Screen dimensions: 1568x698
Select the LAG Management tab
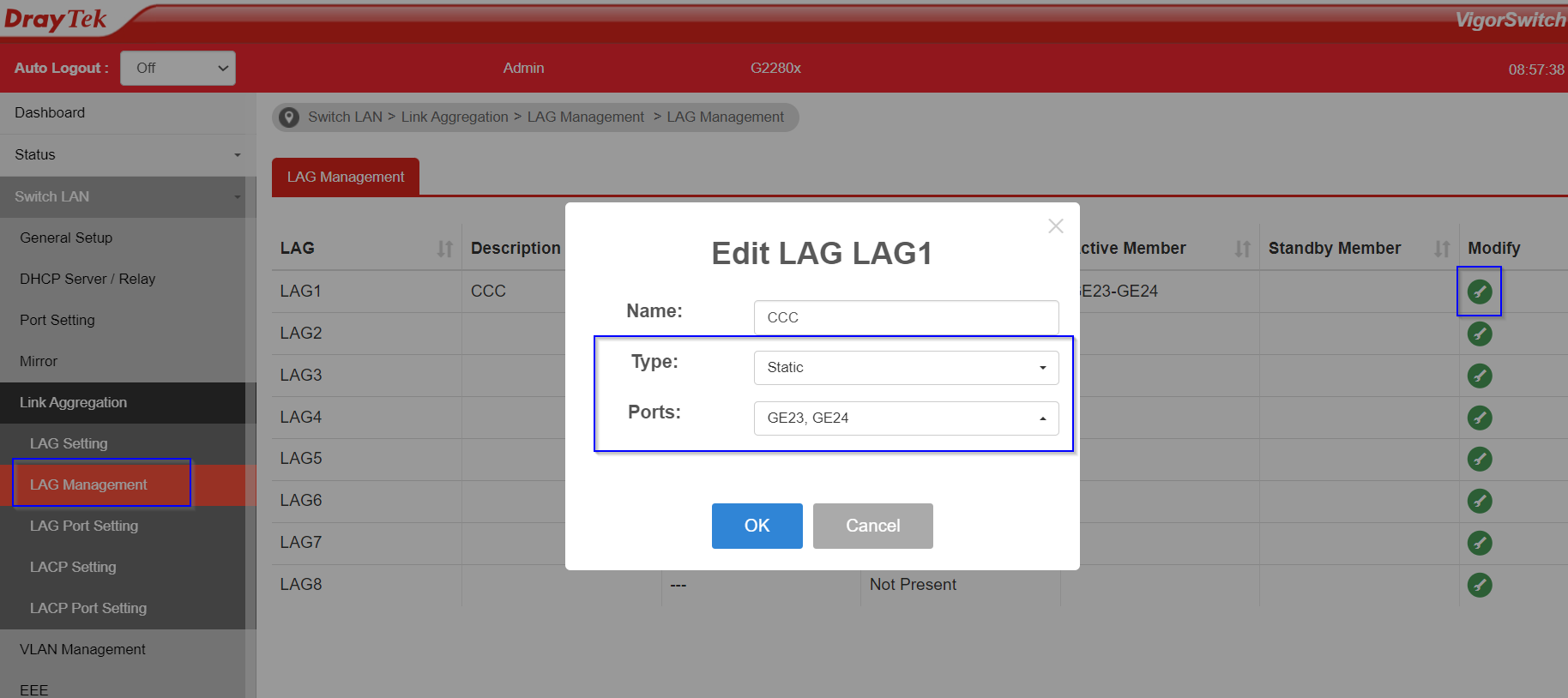click(346, 178)
